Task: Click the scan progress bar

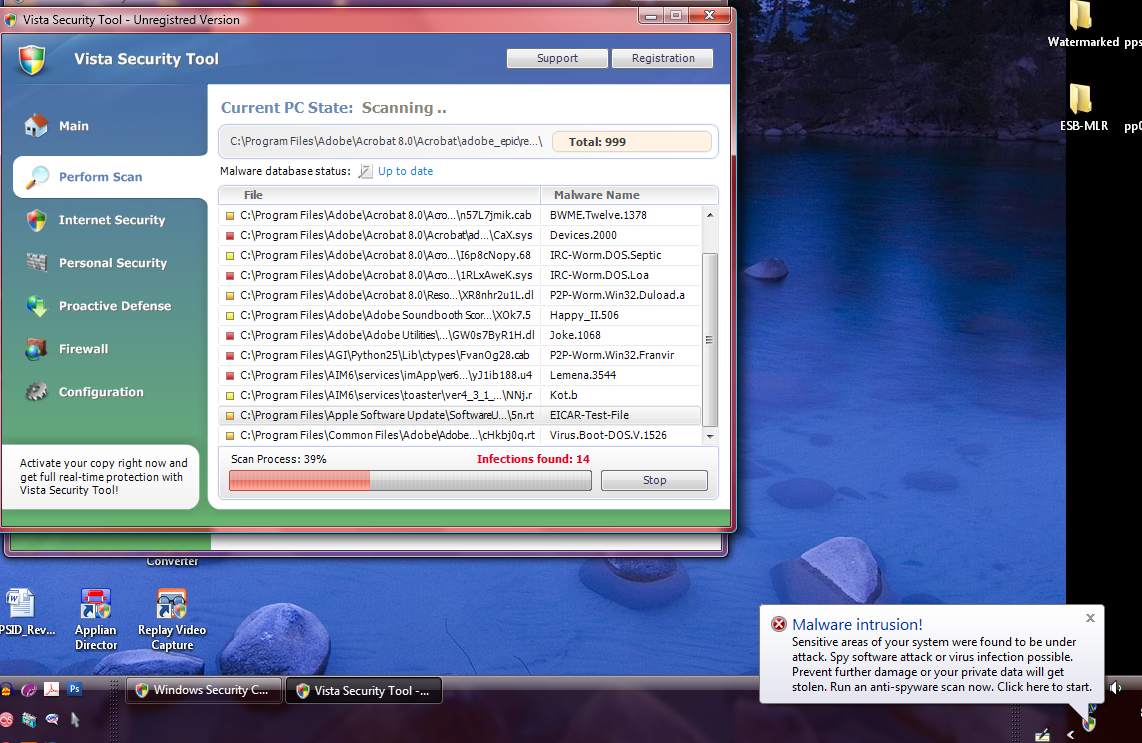Action: pyautogui.click(x=410, y=480)
